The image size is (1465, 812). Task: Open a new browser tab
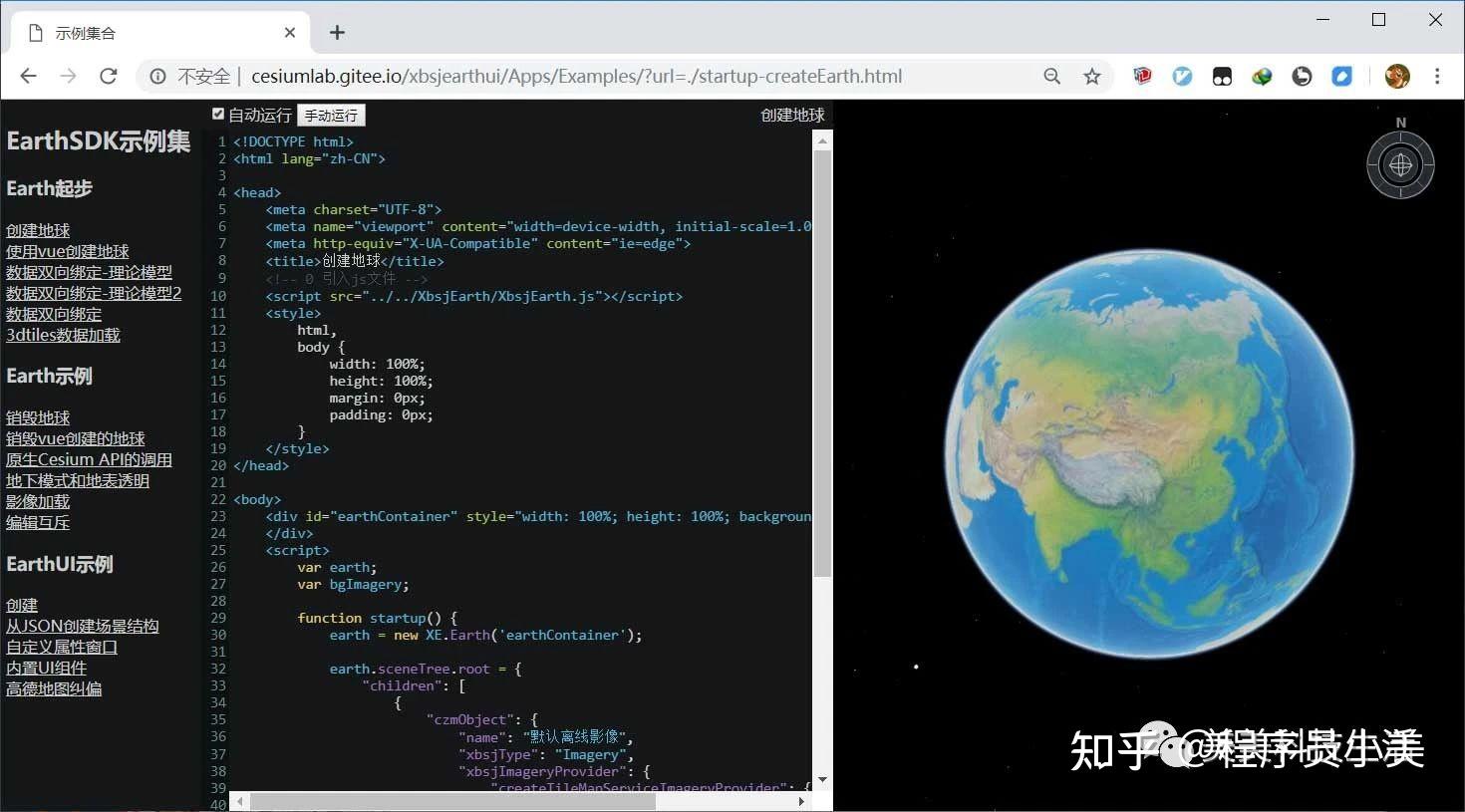pyautogui.click(x=336, y=32)
